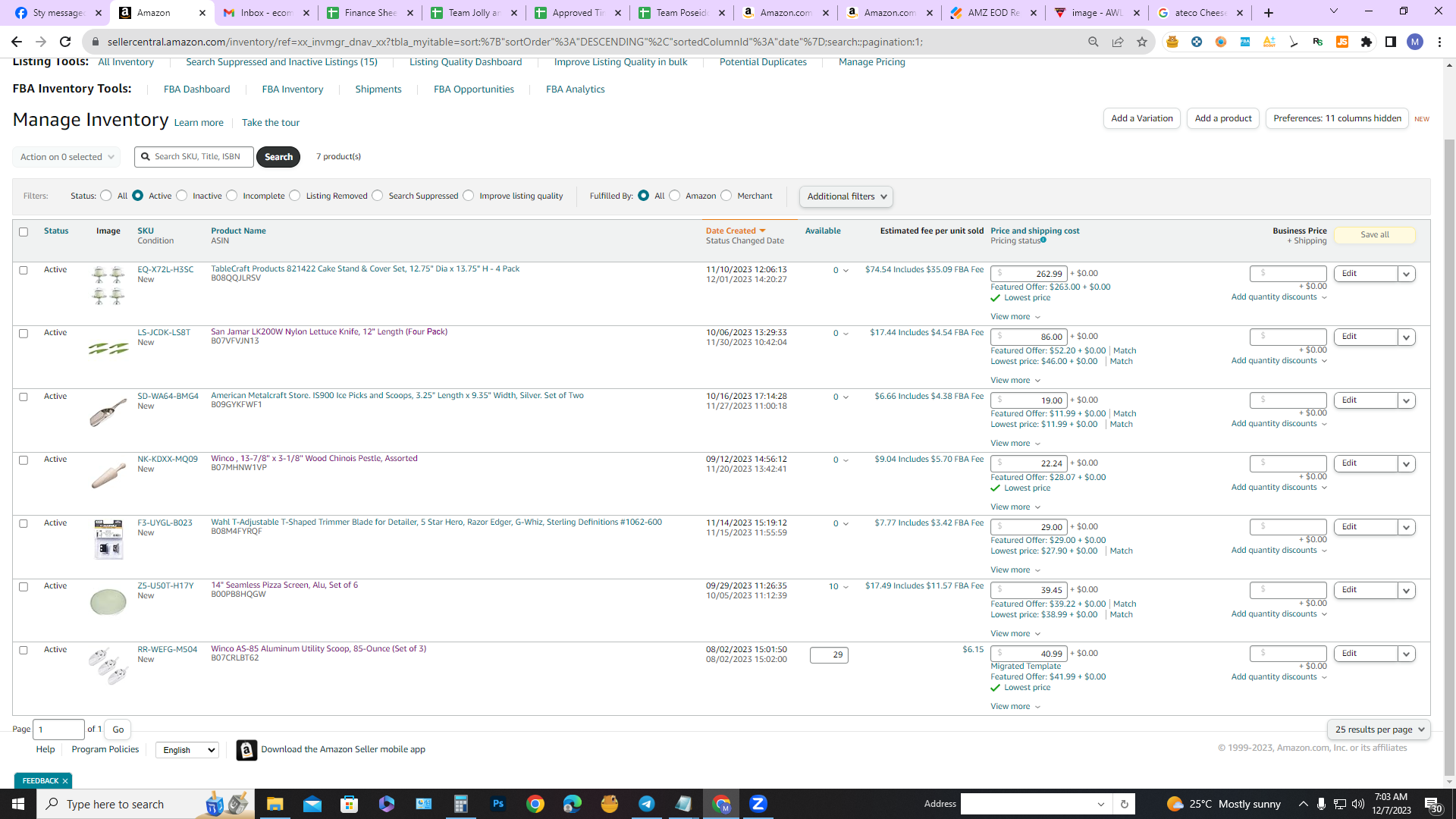
Task: Open the Chrome tab search chevron
Action: (1334, 11)
